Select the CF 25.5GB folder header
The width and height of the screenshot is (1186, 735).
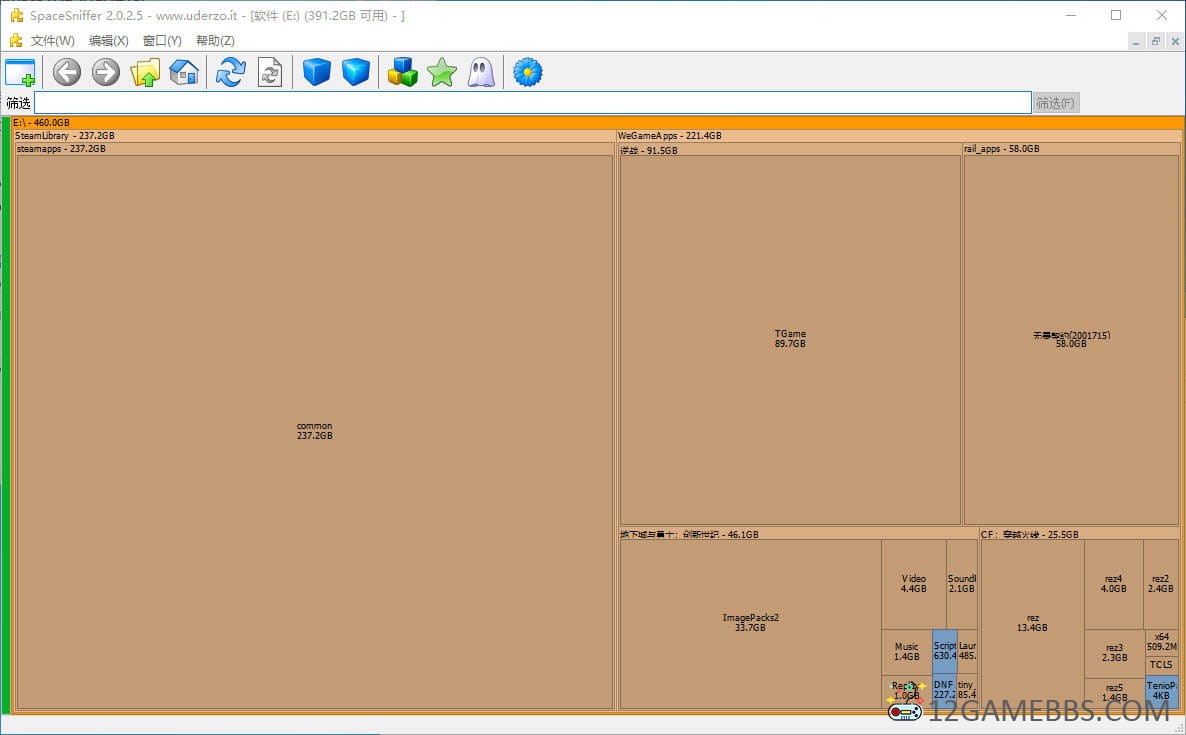coord(1079,534)
